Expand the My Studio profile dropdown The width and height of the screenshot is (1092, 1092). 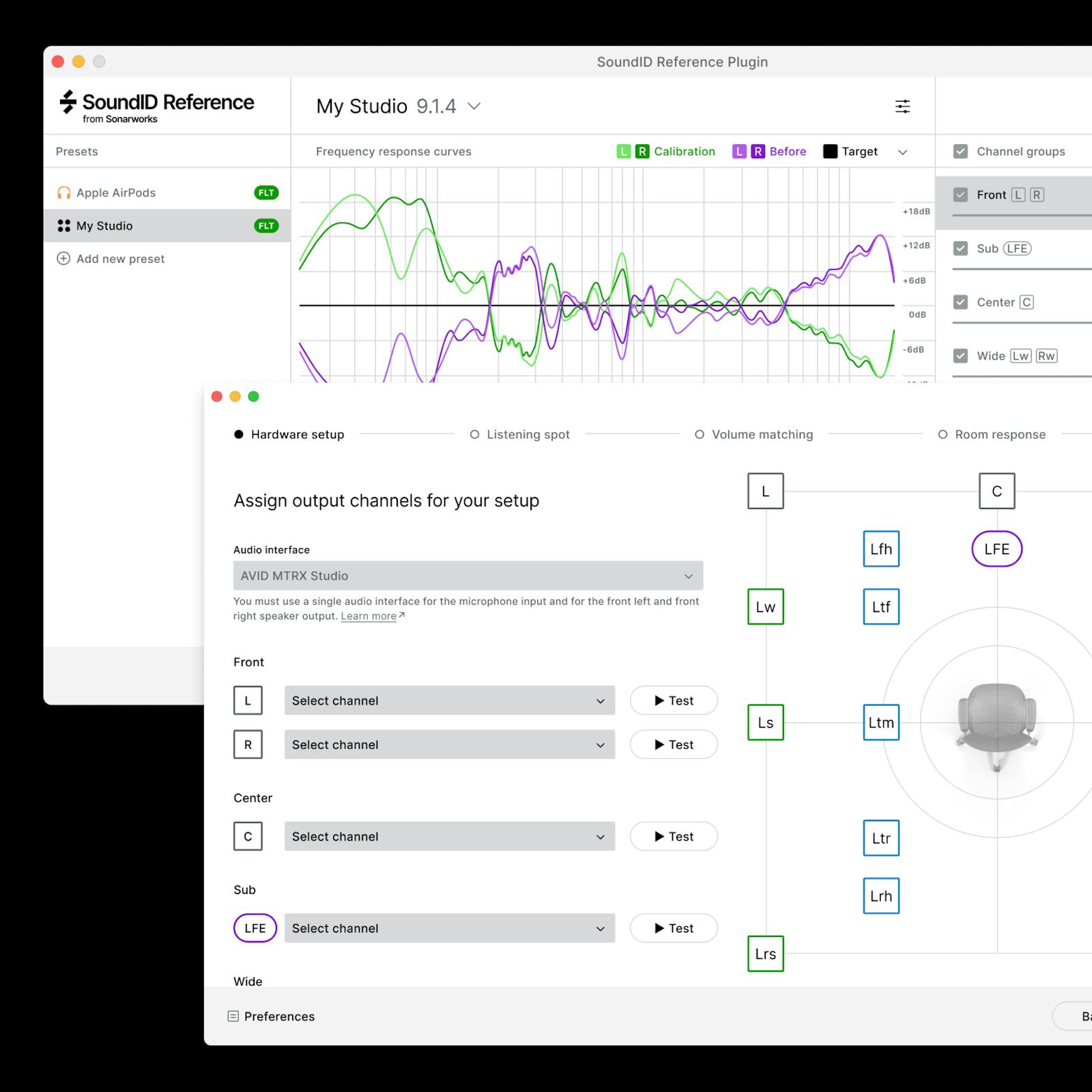[x=474, y=106]
